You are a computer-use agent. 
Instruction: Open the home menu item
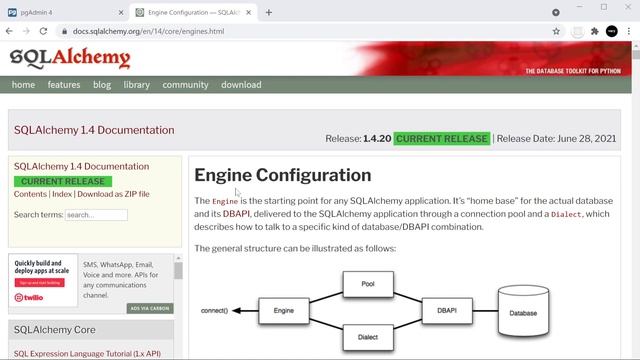(x=23, y=84)
